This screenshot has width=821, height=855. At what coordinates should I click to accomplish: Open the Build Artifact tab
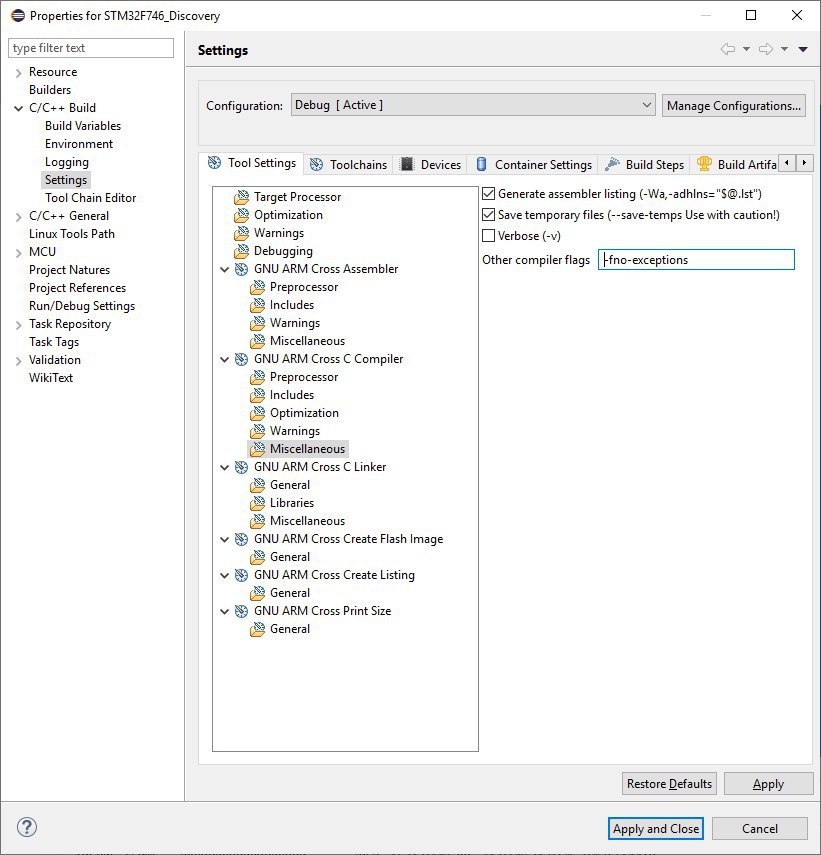click(736, 165)
